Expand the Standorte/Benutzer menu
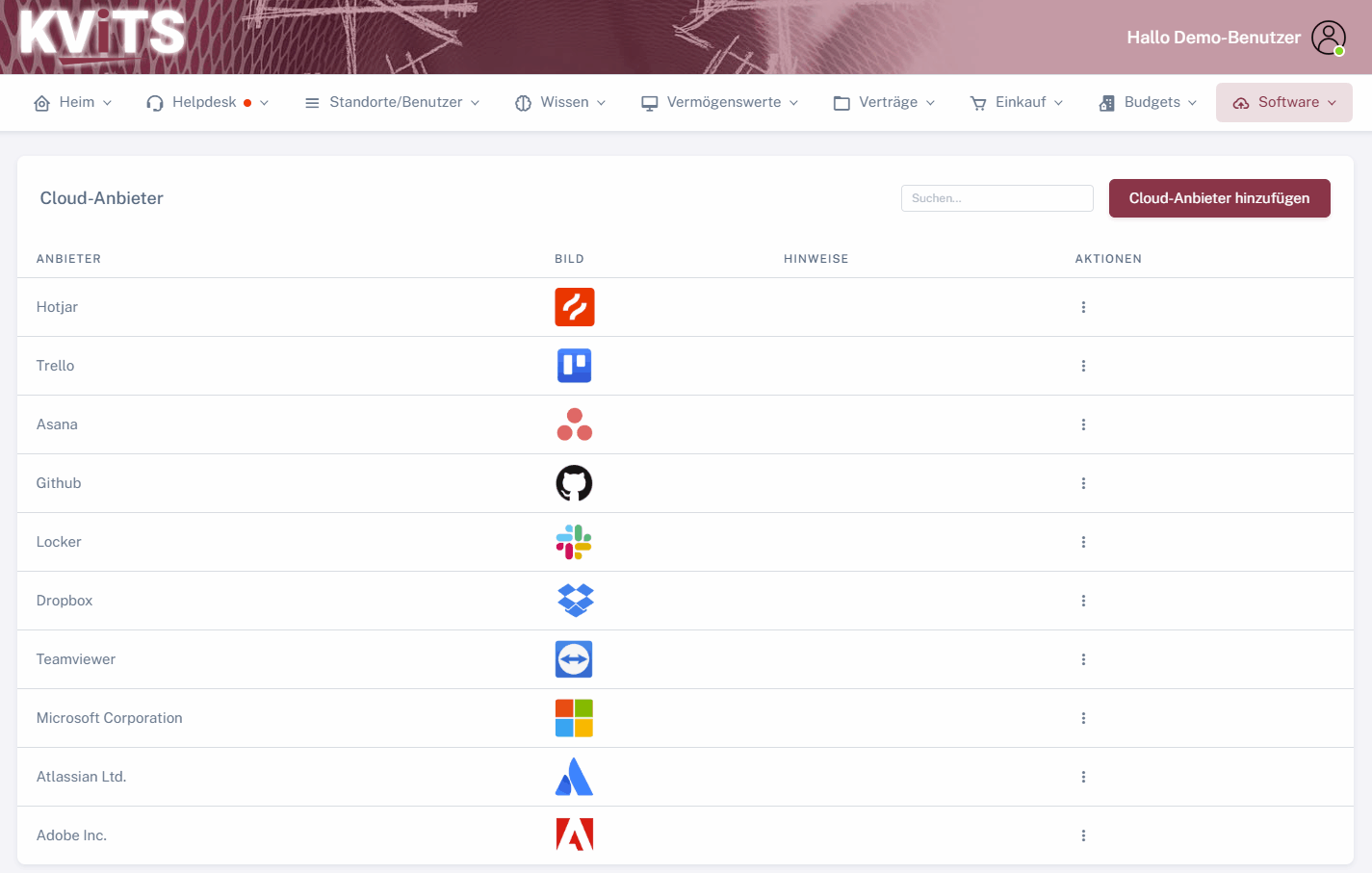1372x873 pixels. (392, 102)
